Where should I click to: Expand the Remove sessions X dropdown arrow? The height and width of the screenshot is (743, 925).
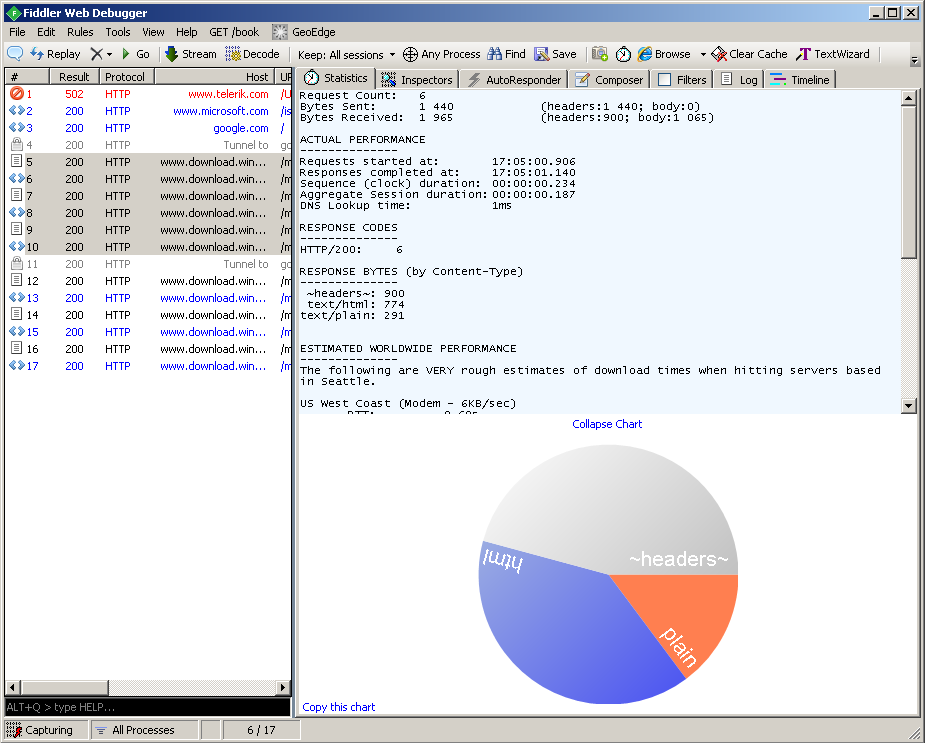click(109, 54)
